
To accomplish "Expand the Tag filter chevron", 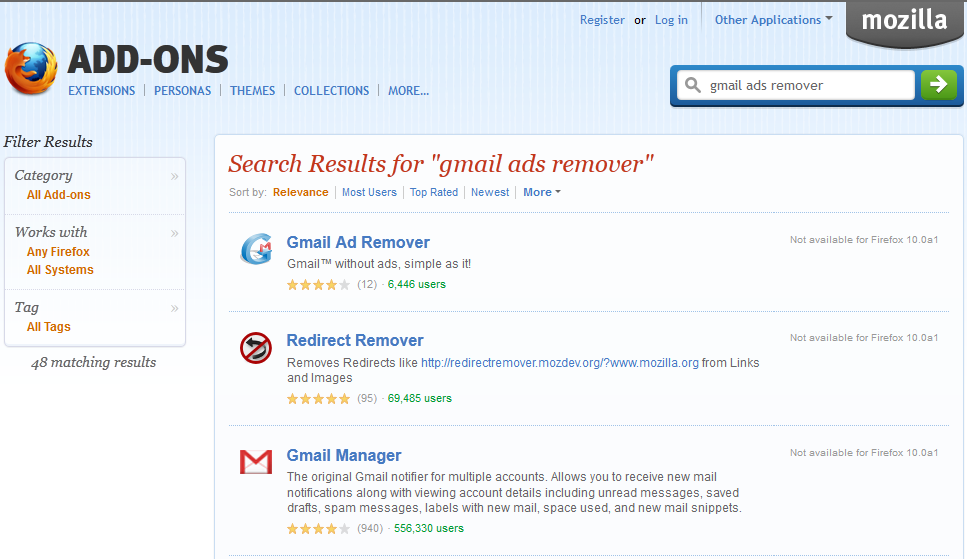I will click(175, 308).
